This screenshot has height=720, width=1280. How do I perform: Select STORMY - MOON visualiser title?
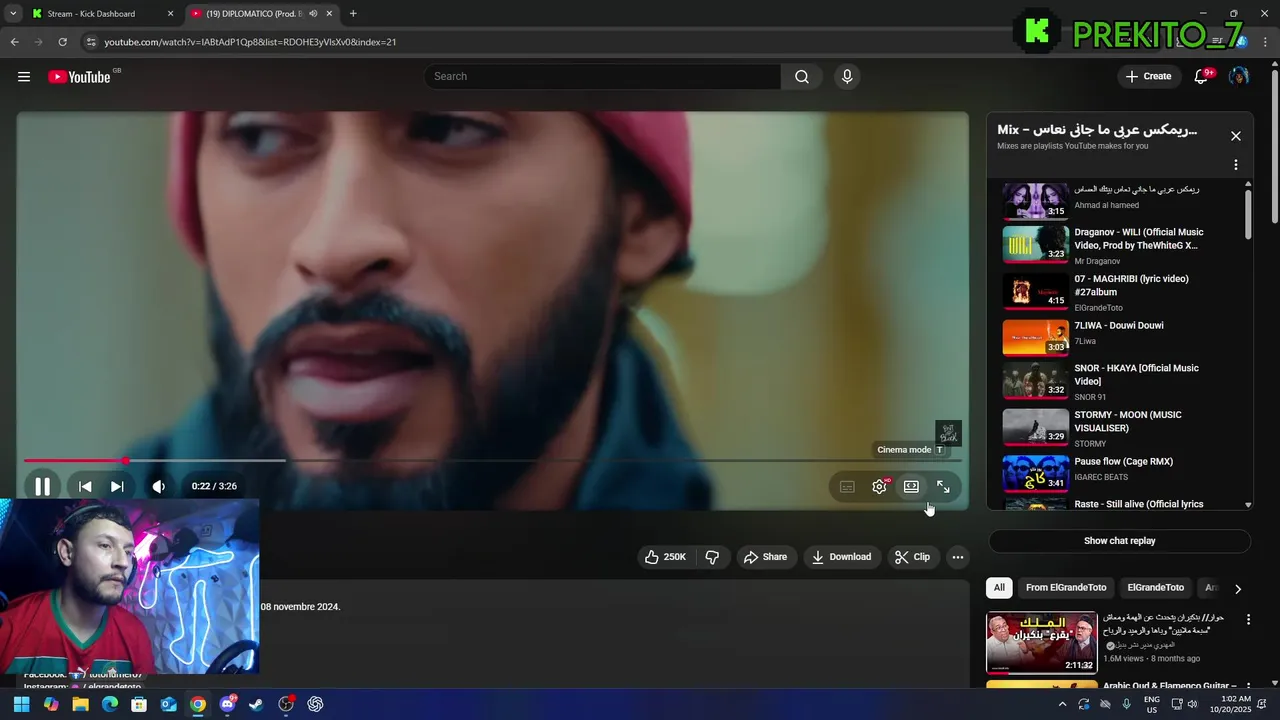pyautogui.click(x=1128, y=421)
